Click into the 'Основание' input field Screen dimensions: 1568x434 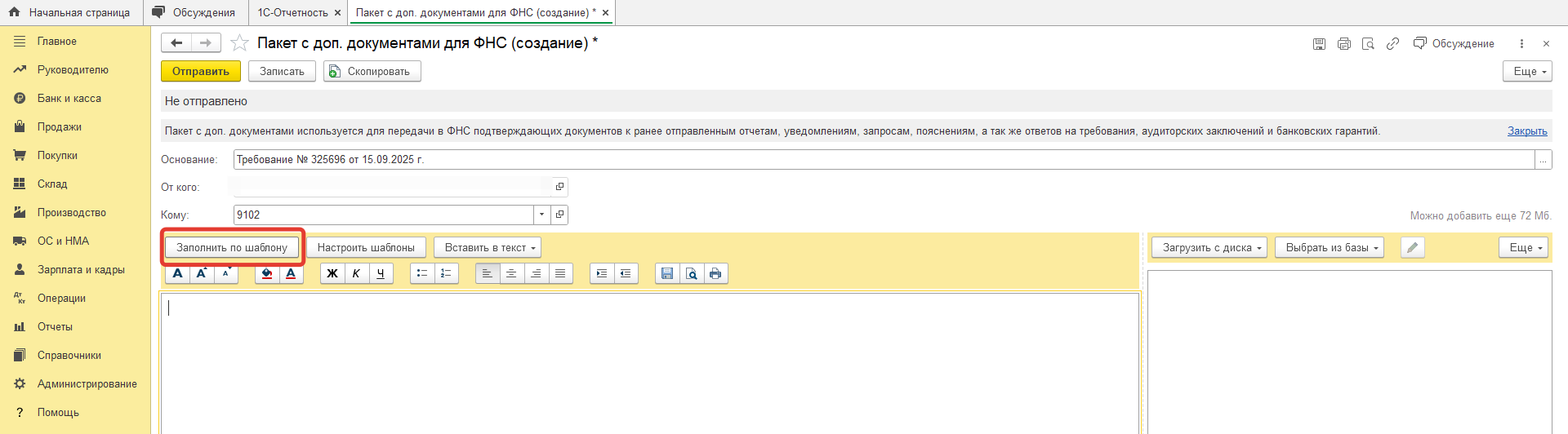pos(882,160)
